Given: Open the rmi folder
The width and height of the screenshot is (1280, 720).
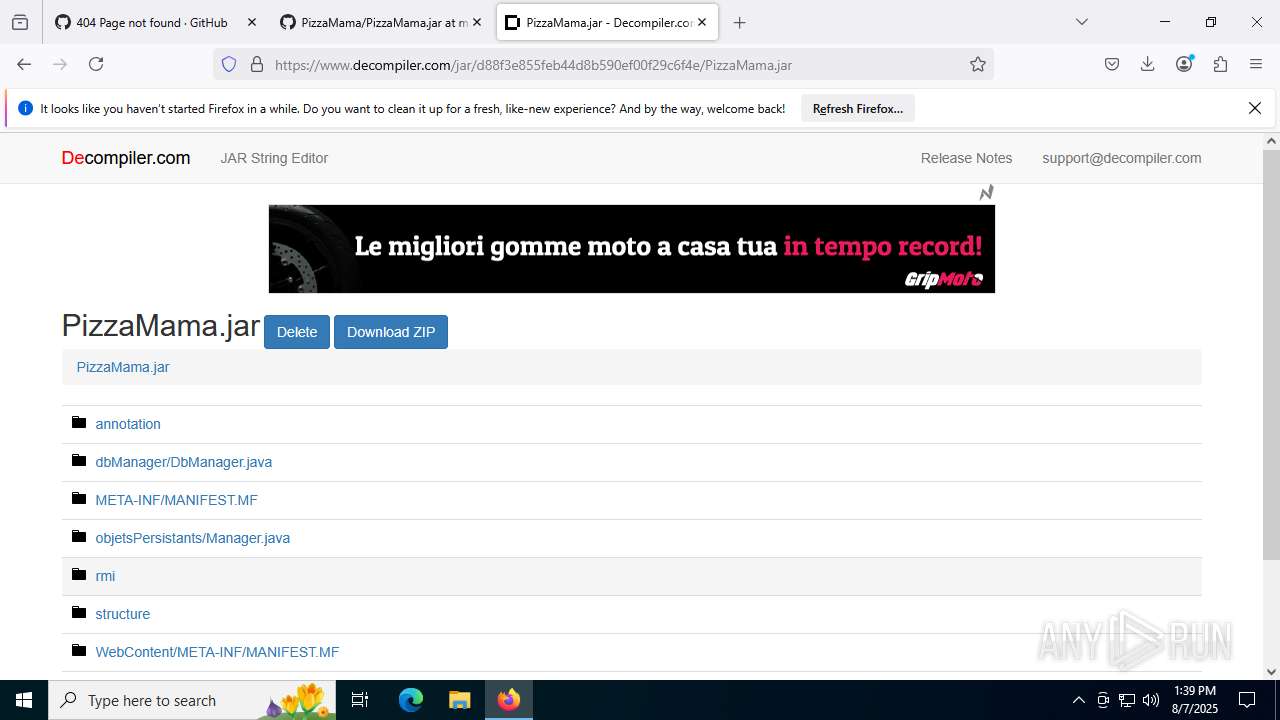Looking at the screenshot, I should click(105, 576).
